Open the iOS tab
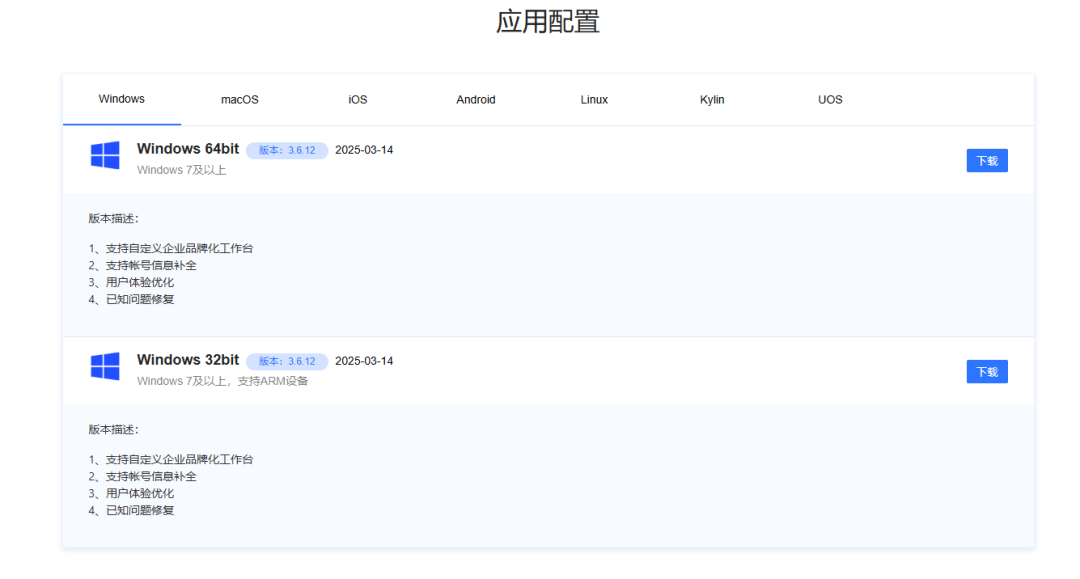This screenshot has height=579, width=1080. click(357, 100)
